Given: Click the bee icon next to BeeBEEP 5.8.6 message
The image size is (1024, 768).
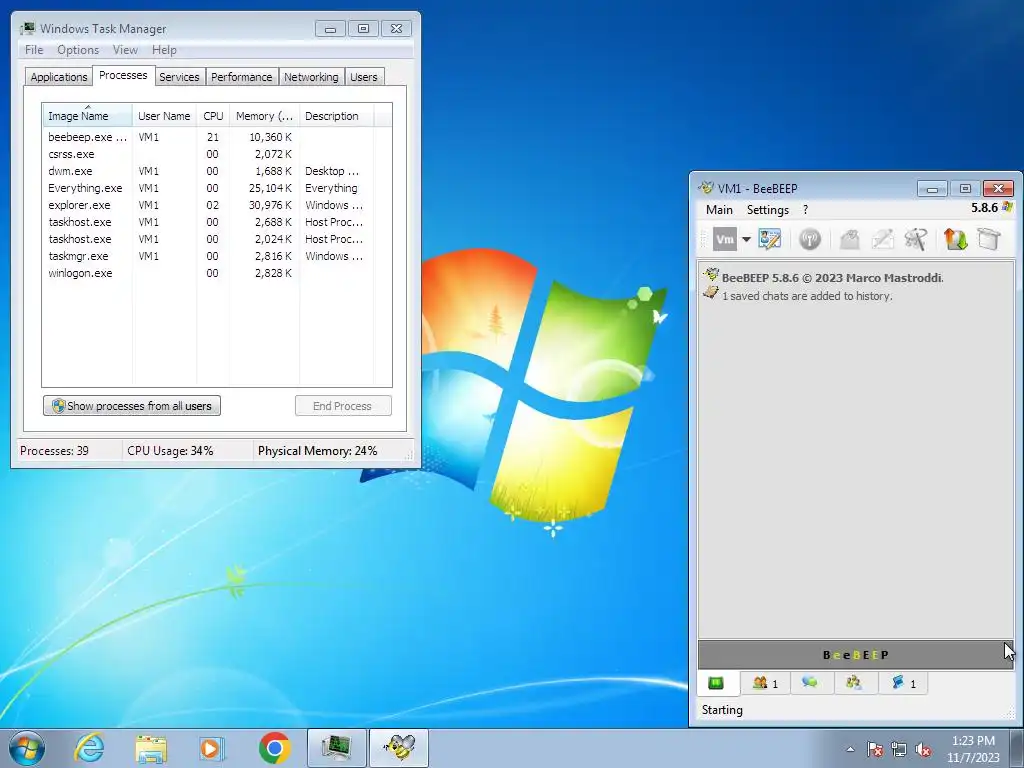Looking at the screenshot, I should (711, 275).
